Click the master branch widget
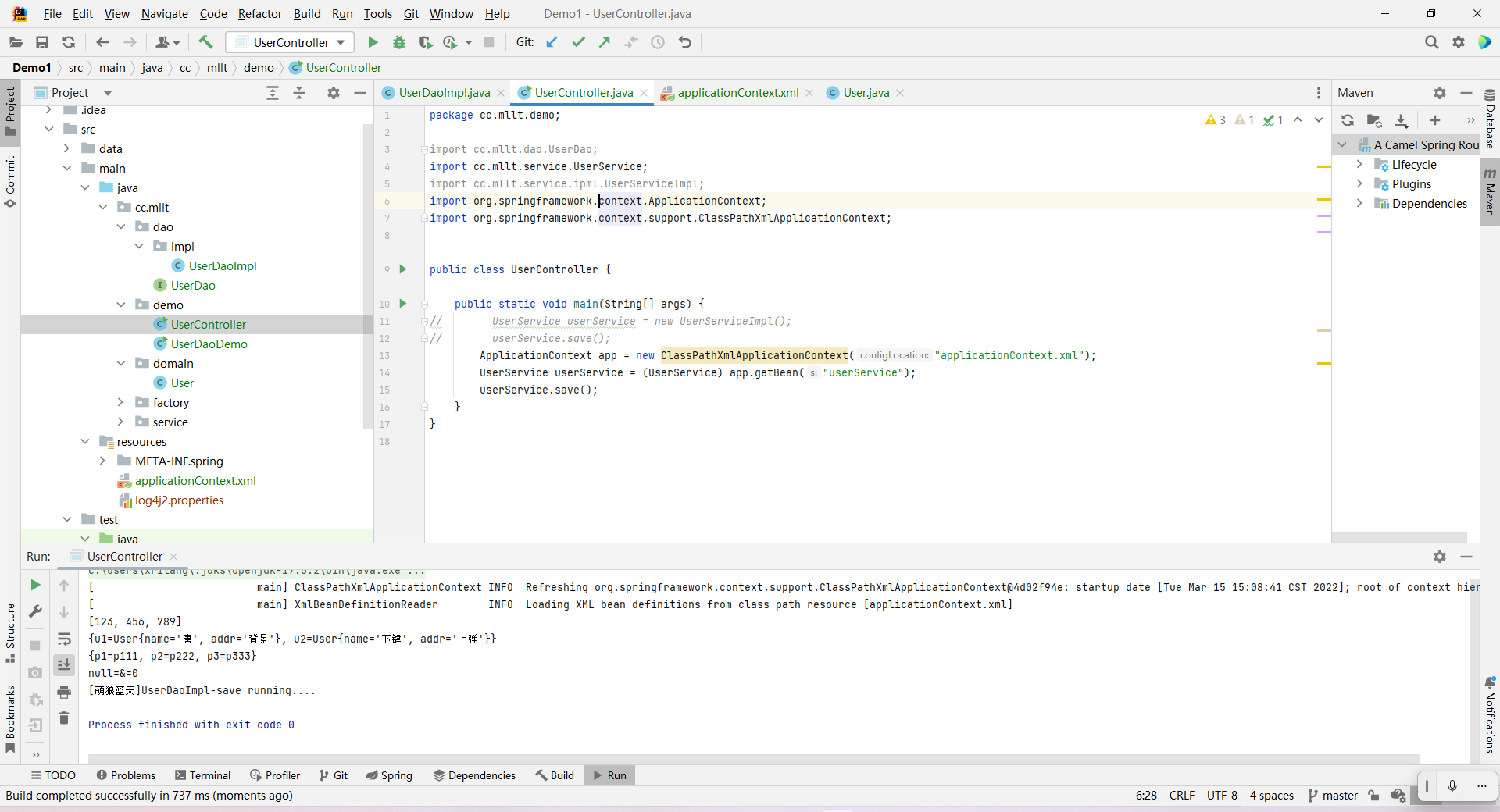Image resolution: width=1500 pixels, height=812 pixels. [x=1333, y=796]
